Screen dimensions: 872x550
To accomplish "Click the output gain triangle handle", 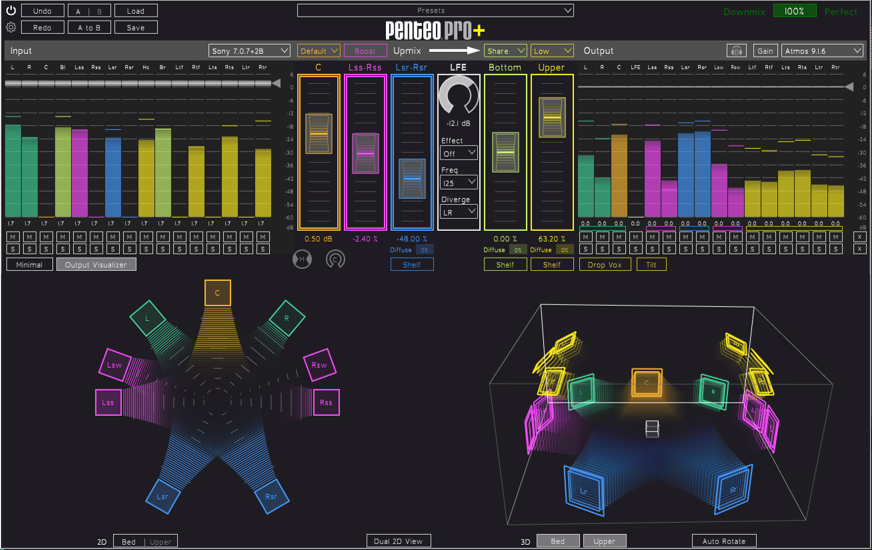I will point(849,87).
